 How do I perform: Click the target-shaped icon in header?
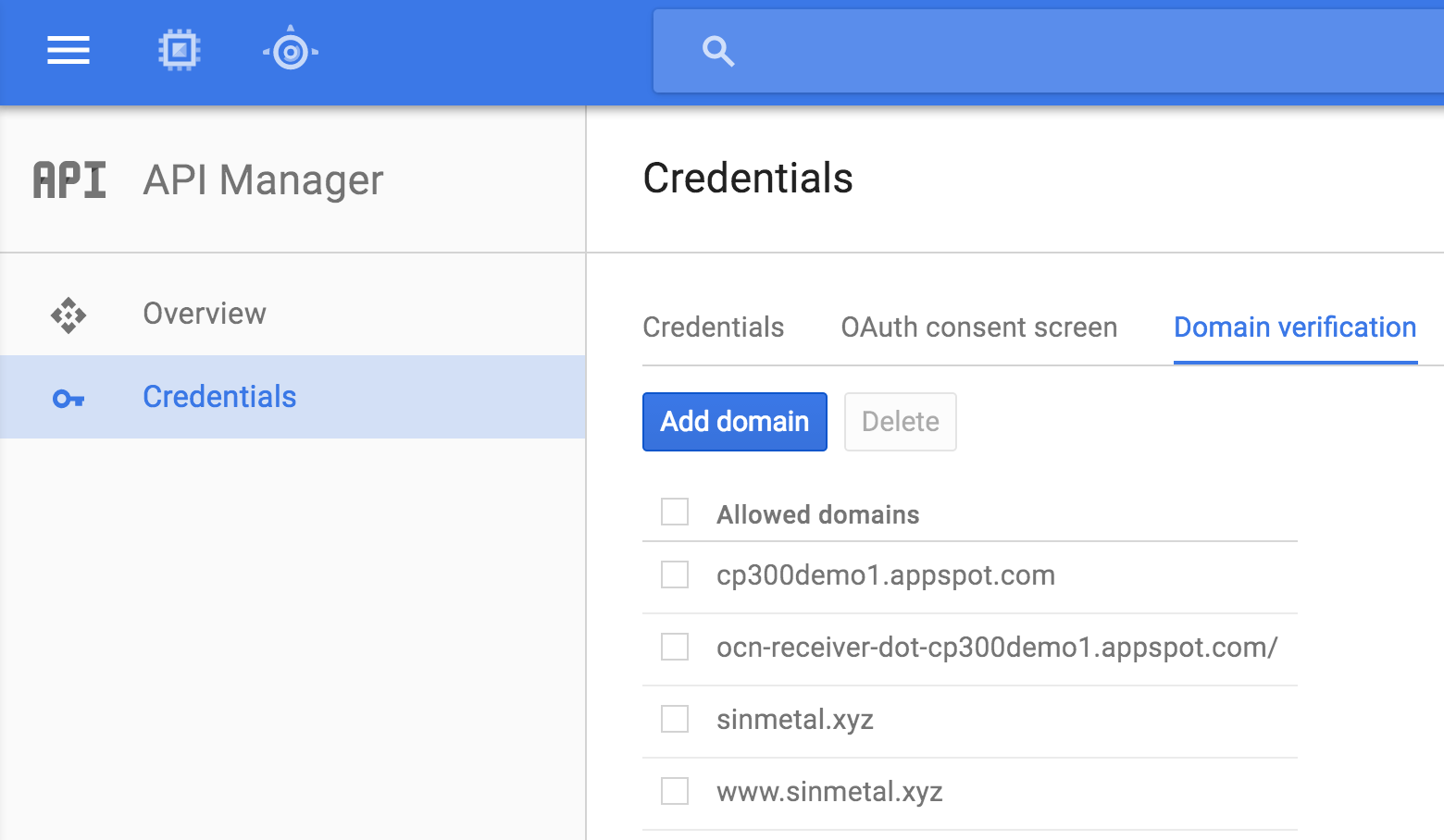click(x=291, y=51)
